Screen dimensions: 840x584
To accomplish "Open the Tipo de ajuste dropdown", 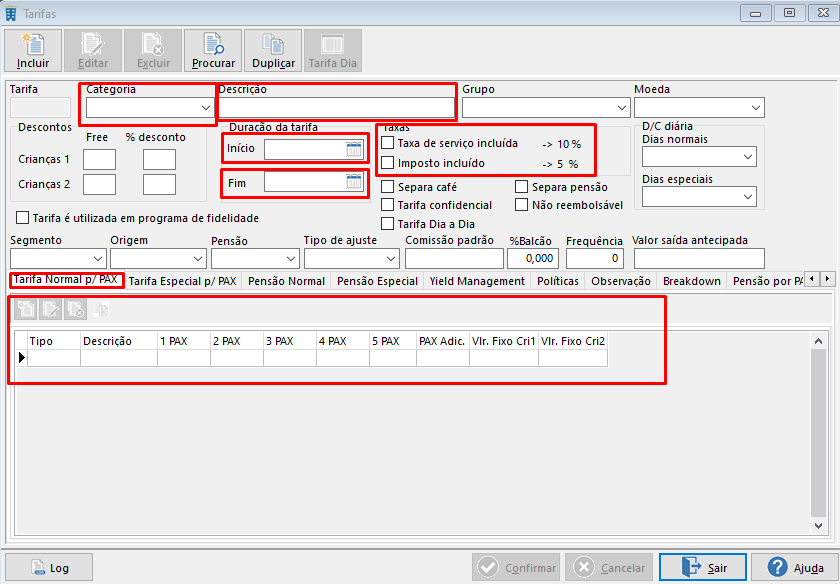I will (391, 259).
